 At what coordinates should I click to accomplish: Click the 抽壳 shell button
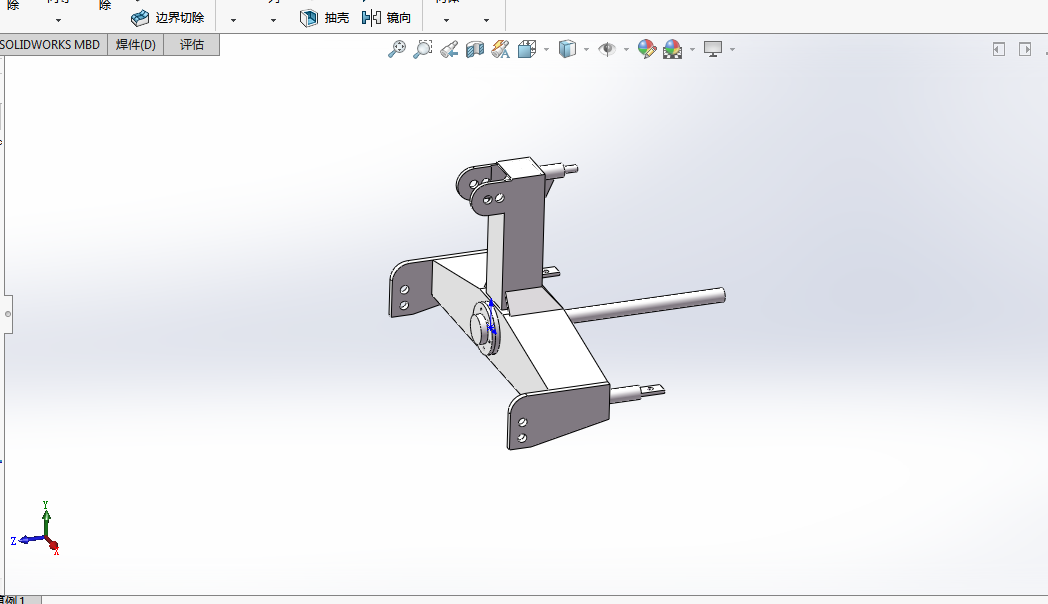point(324,18)
